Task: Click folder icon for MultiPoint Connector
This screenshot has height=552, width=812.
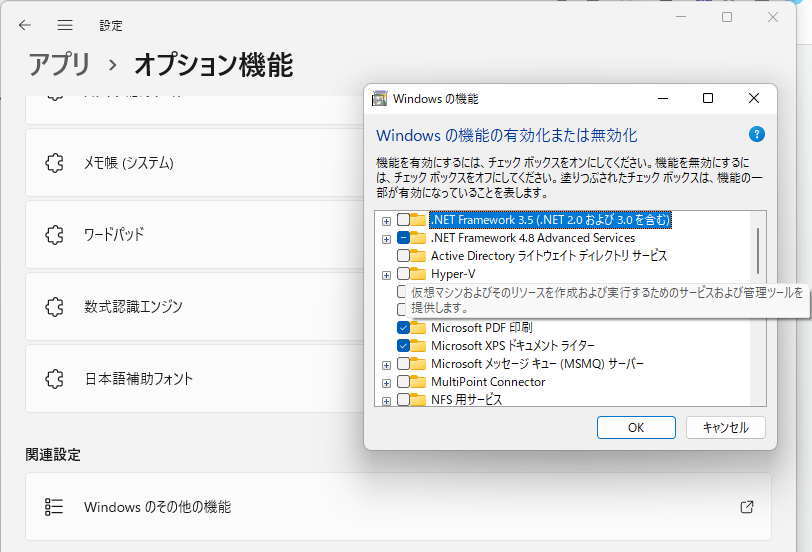Action: coord(418,382)
